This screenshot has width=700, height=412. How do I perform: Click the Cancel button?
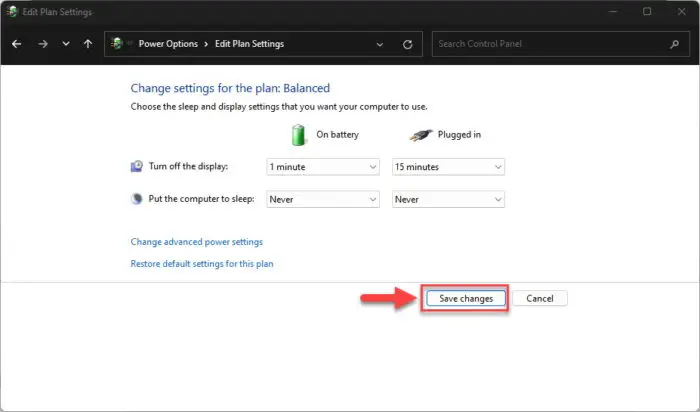click(x=540, y=299)
